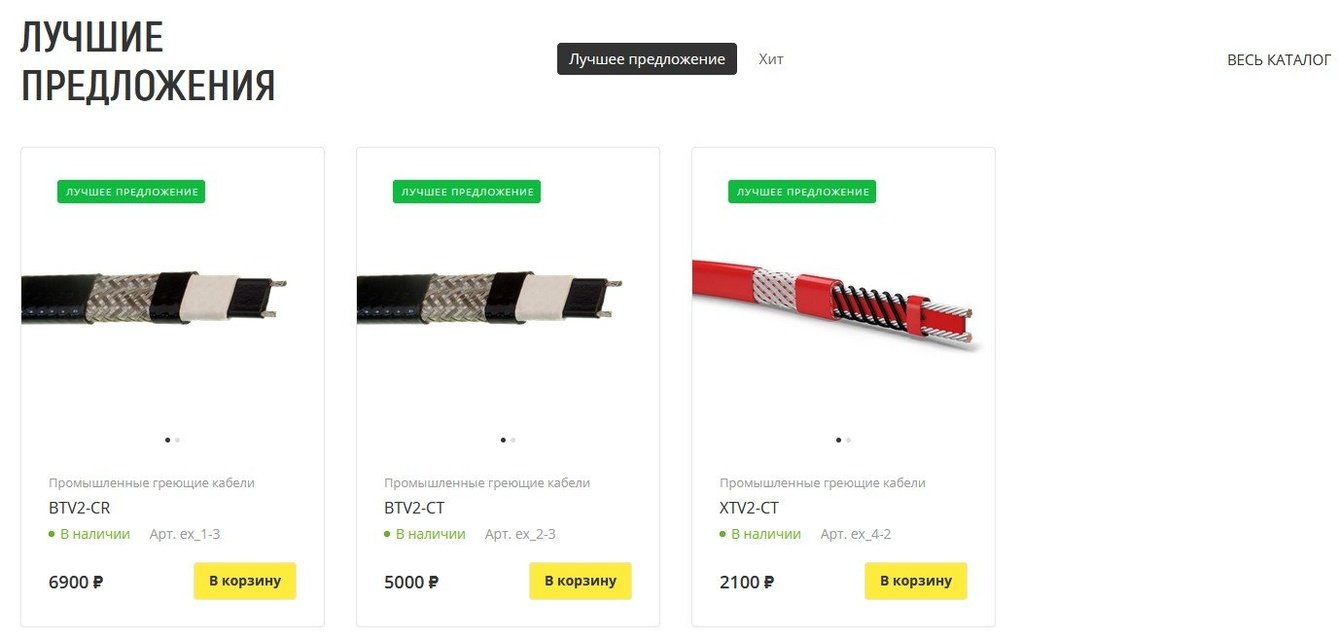
Task: Open category link above BTV2-CT
Action: [x=487, y=483]
